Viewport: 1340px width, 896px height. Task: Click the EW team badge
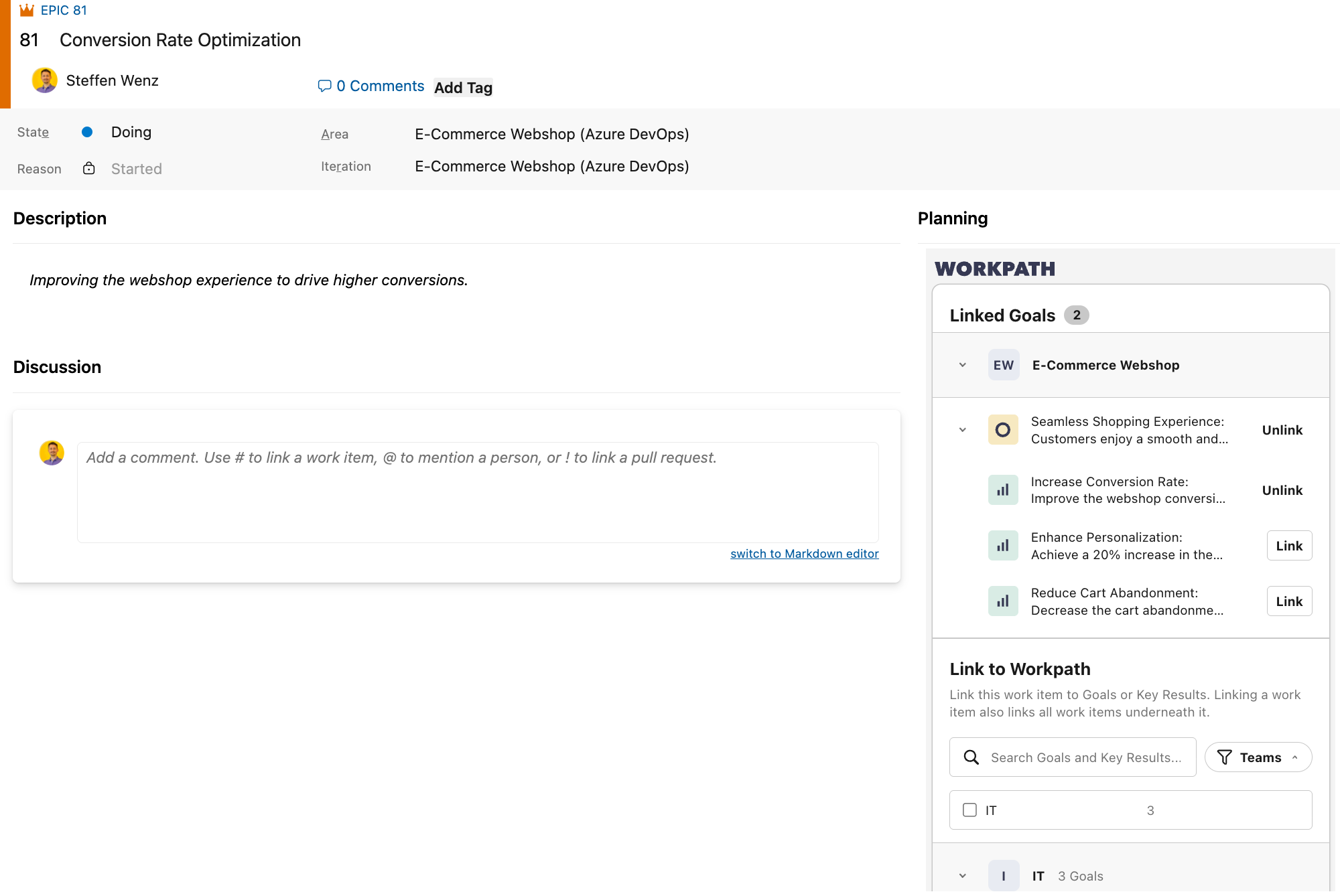tap(1004, 365)
